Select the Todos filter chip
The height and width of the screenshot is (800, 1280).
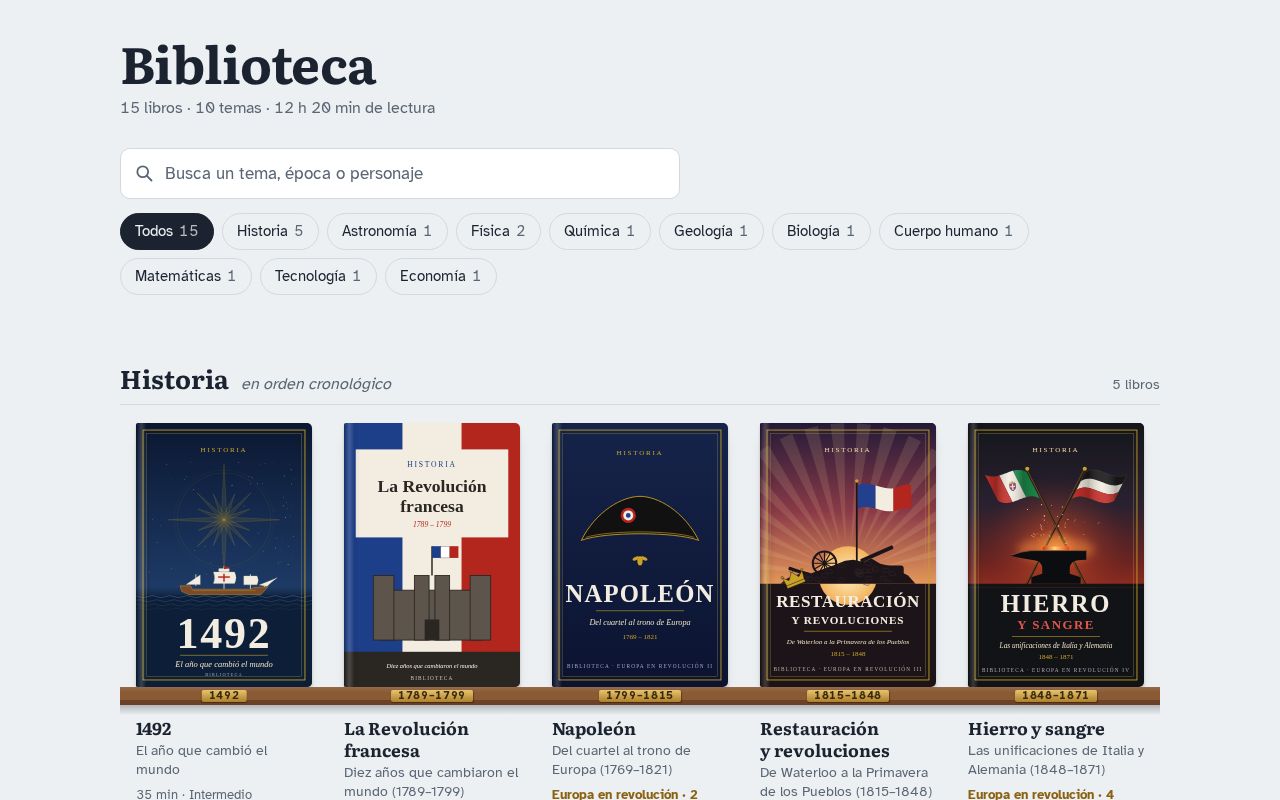pyautogui.click(x=167, y=231)
